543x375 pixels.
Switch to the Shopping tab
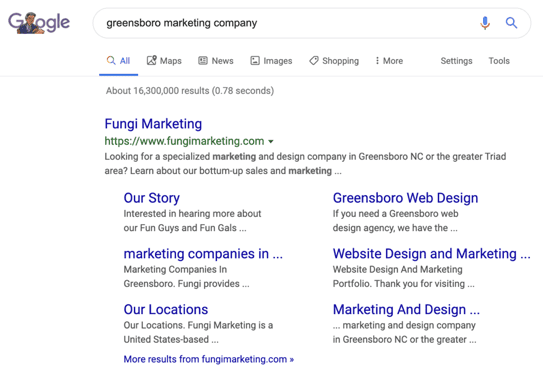click(334, 61)
